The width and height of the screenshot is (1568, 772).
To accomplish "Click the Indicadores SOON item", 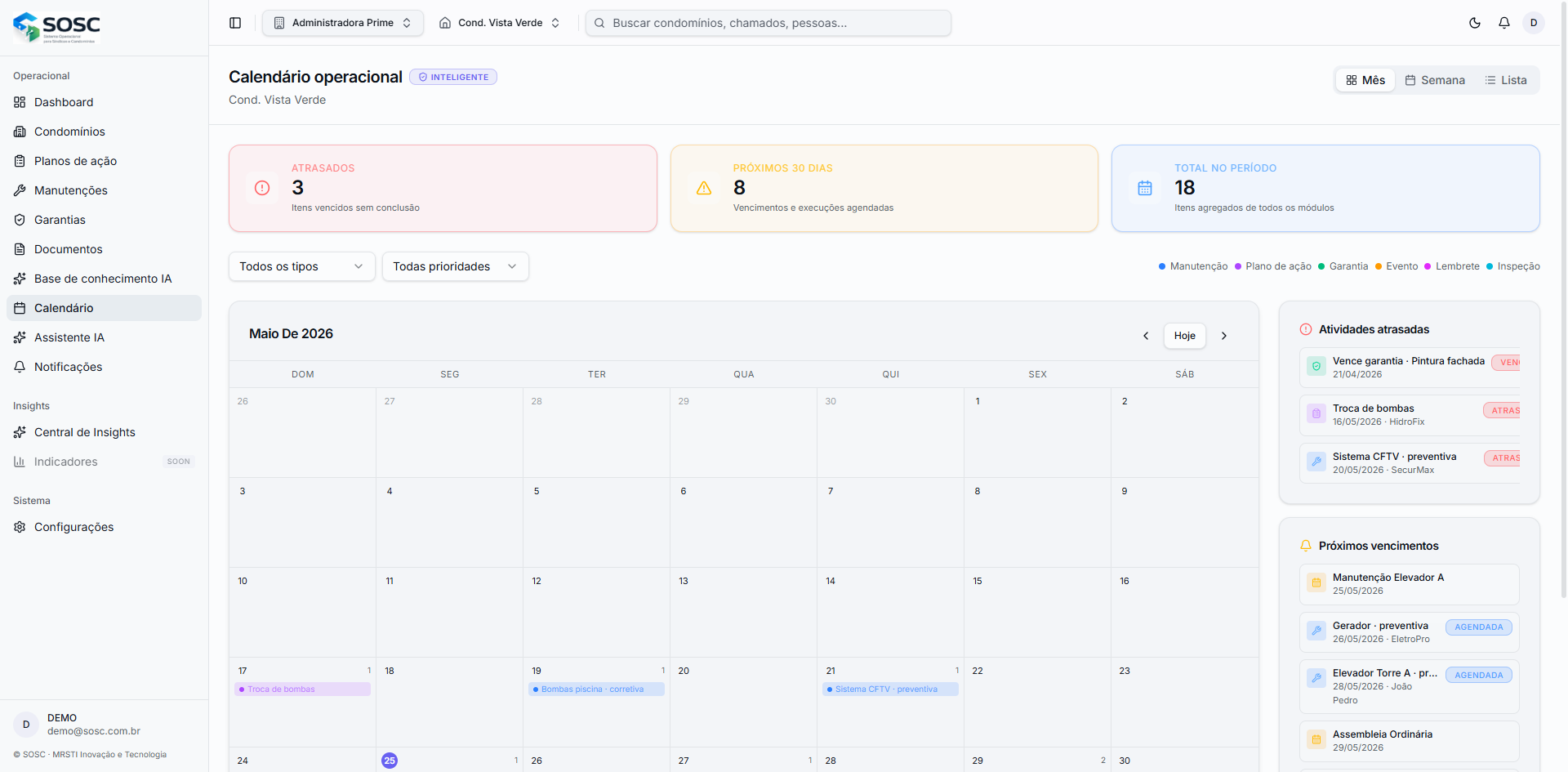I will point(104,462).
